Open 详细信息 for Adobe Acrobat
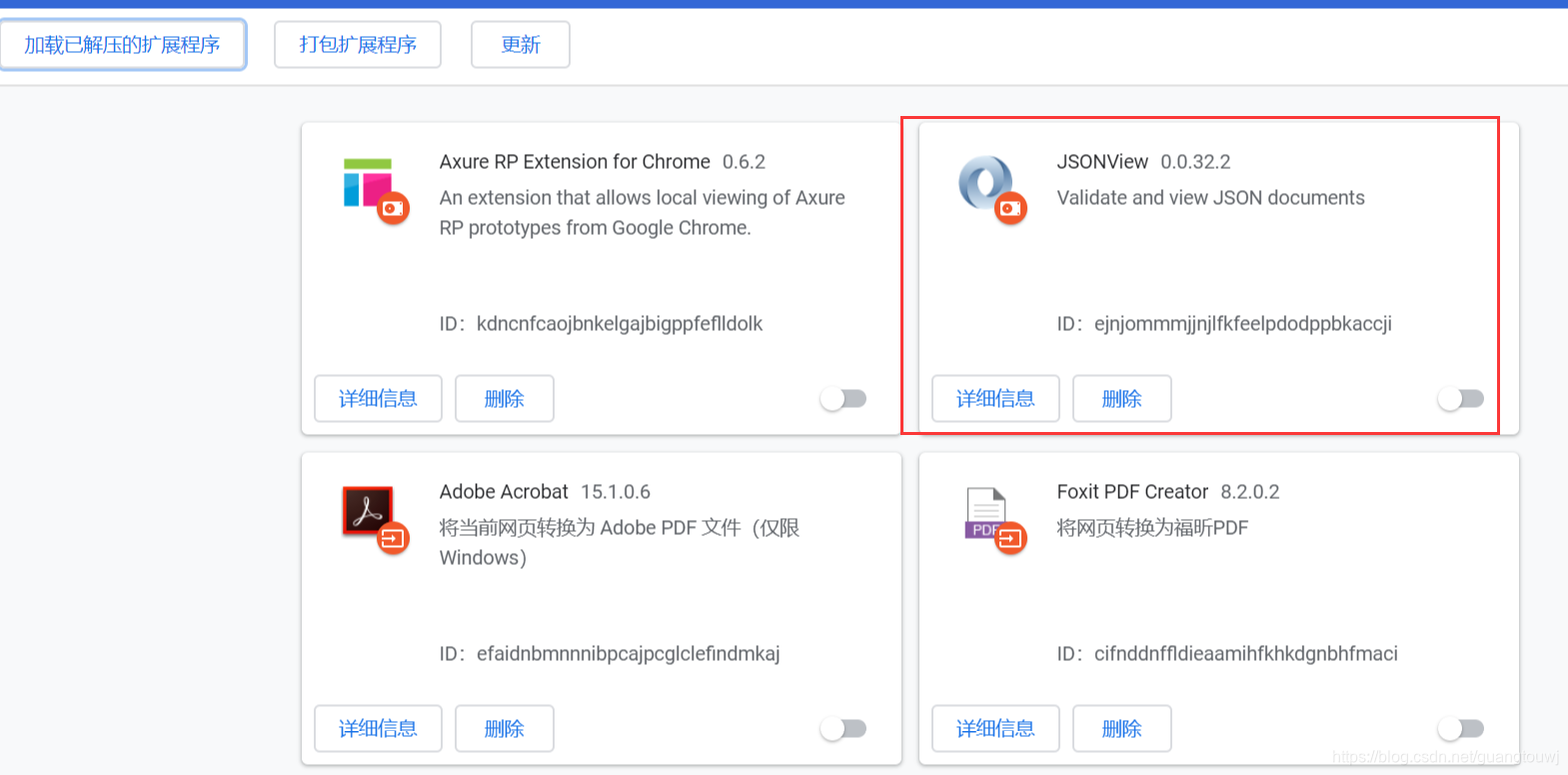This screenshot has height=775, width=1568. 378,729
